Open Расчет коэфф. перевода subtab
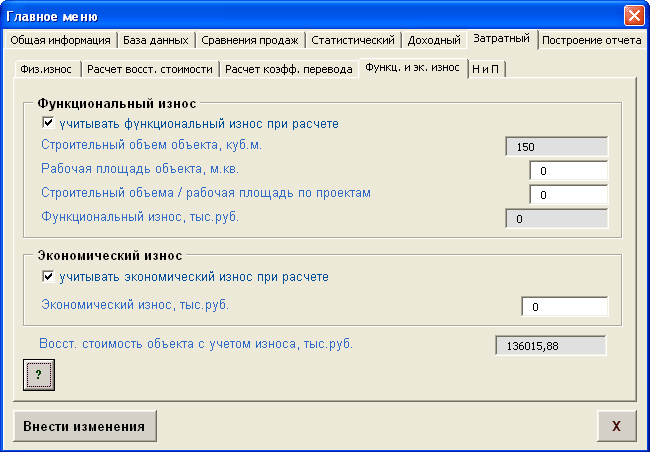The height and width of the screenshot is (452, 650). [x=289, y=69]
